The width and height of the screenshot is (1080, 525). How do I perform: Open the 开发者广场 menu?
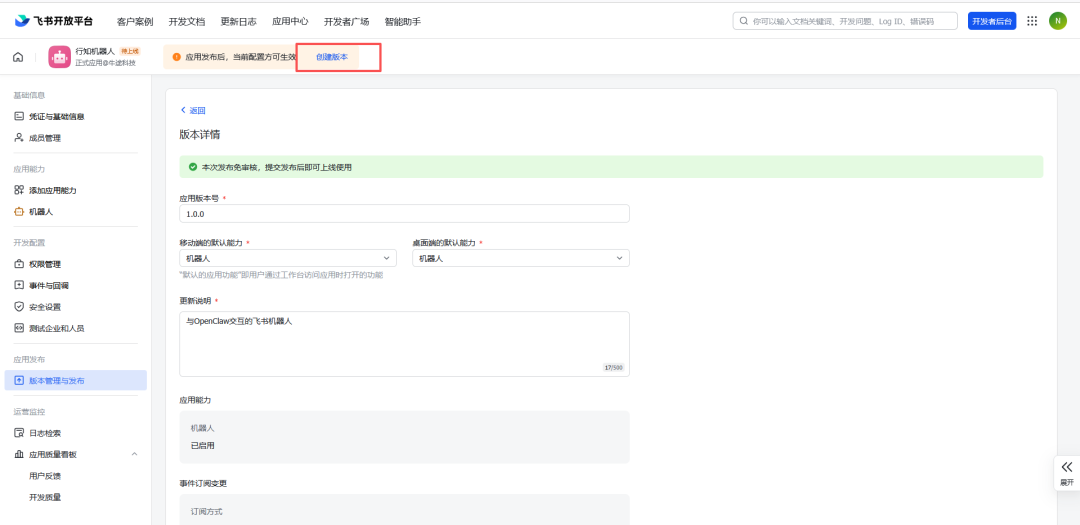click(x=346, y=21)
